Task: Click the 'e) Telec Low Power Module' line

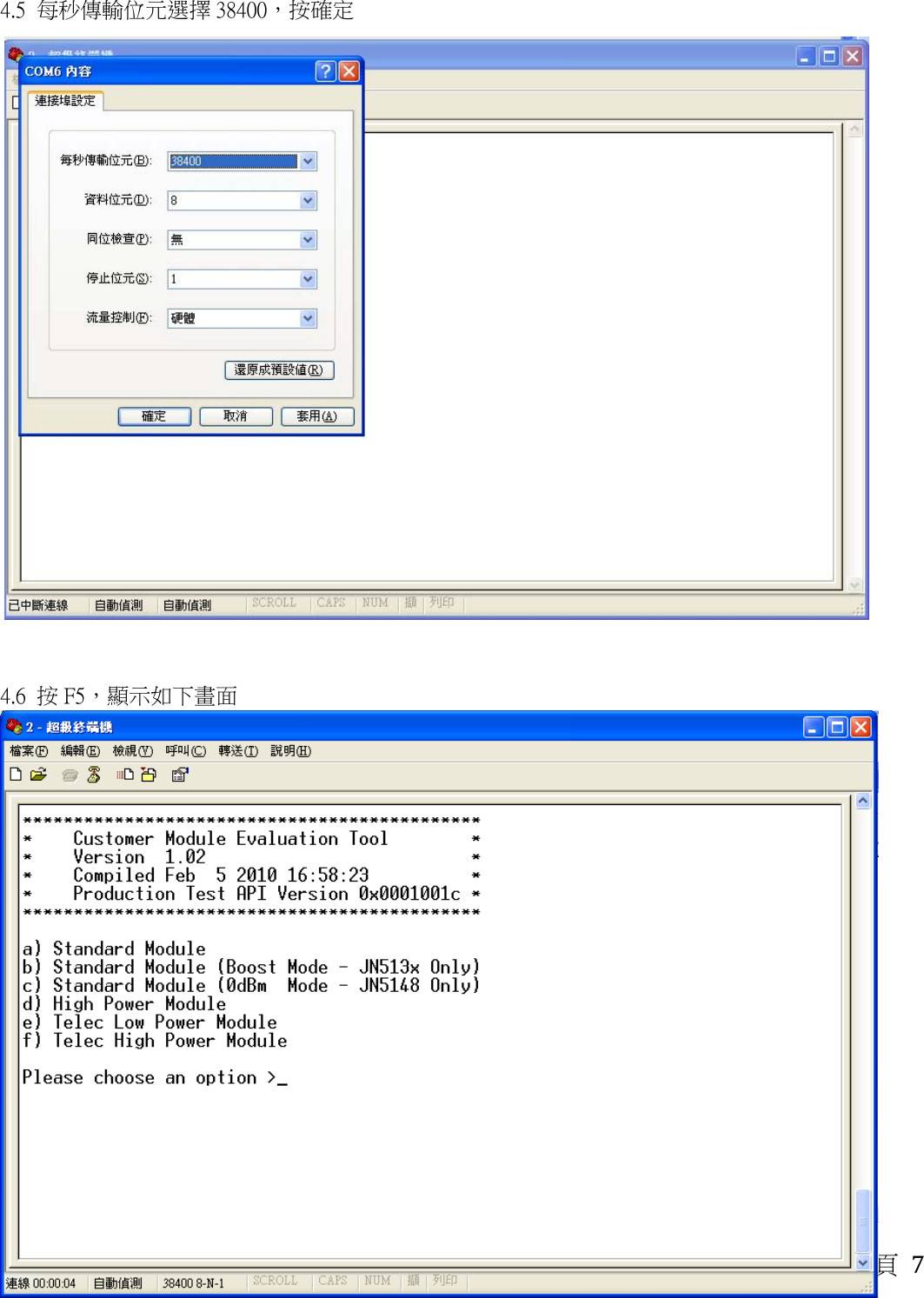Action: tap(150, 1022)
